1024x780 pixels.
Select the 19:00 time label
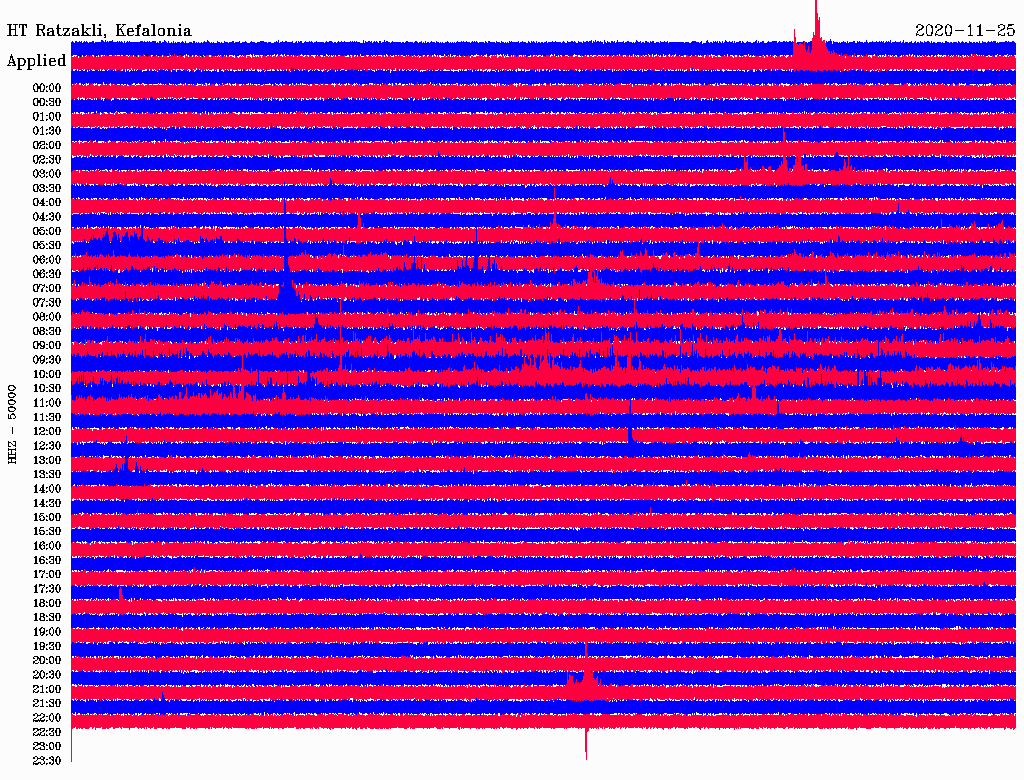coord(47,632)
